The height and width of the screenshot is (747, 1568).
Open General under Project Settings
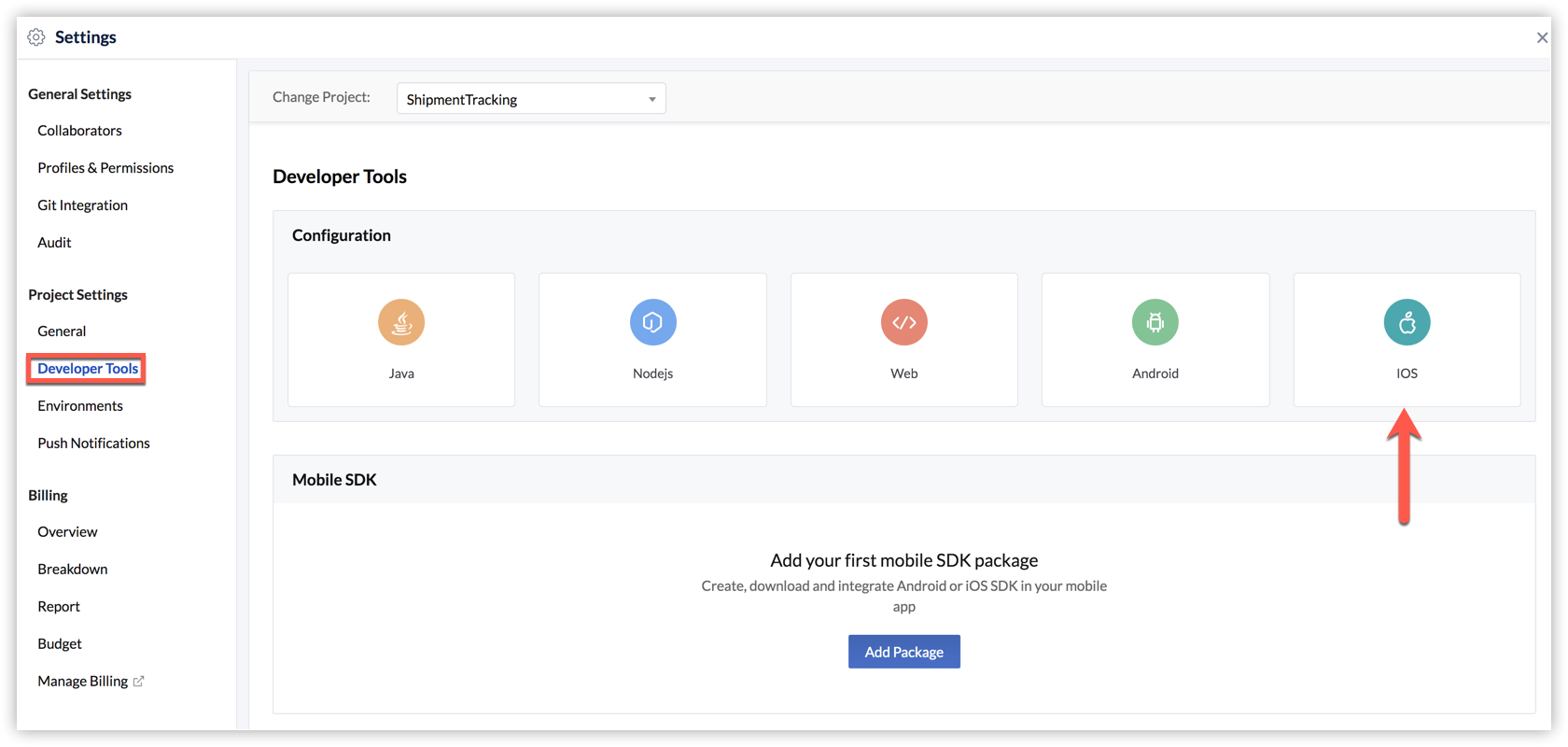pyautogui.click(x=62, y=331)
